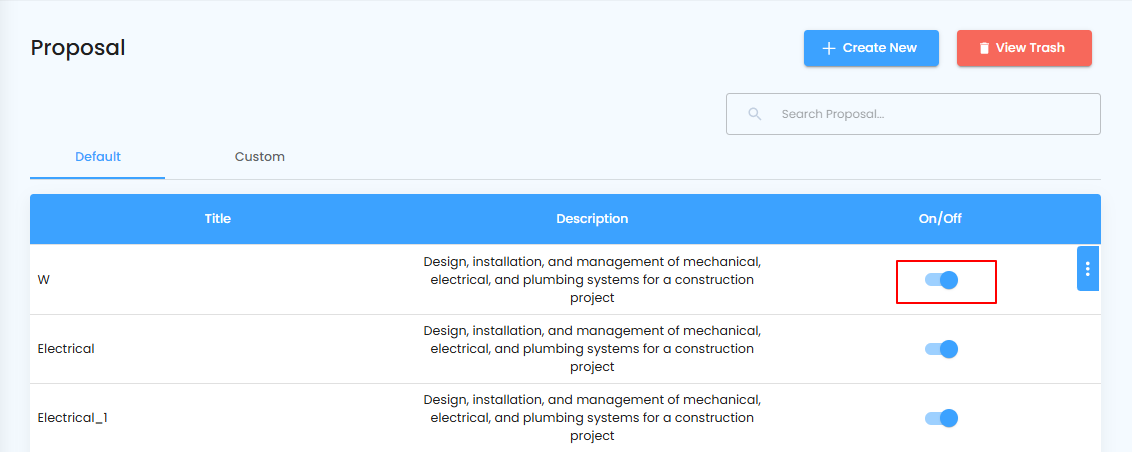Switch to the Default tab

98,157
